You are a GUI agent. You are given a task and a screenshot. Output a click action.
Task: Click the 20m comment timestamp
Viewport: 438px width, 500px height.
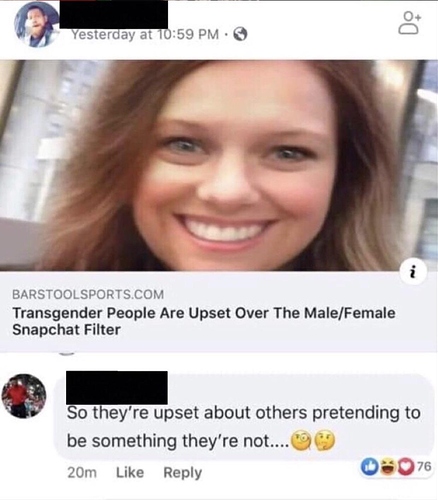pyautogui.click(x=82, y=473)
